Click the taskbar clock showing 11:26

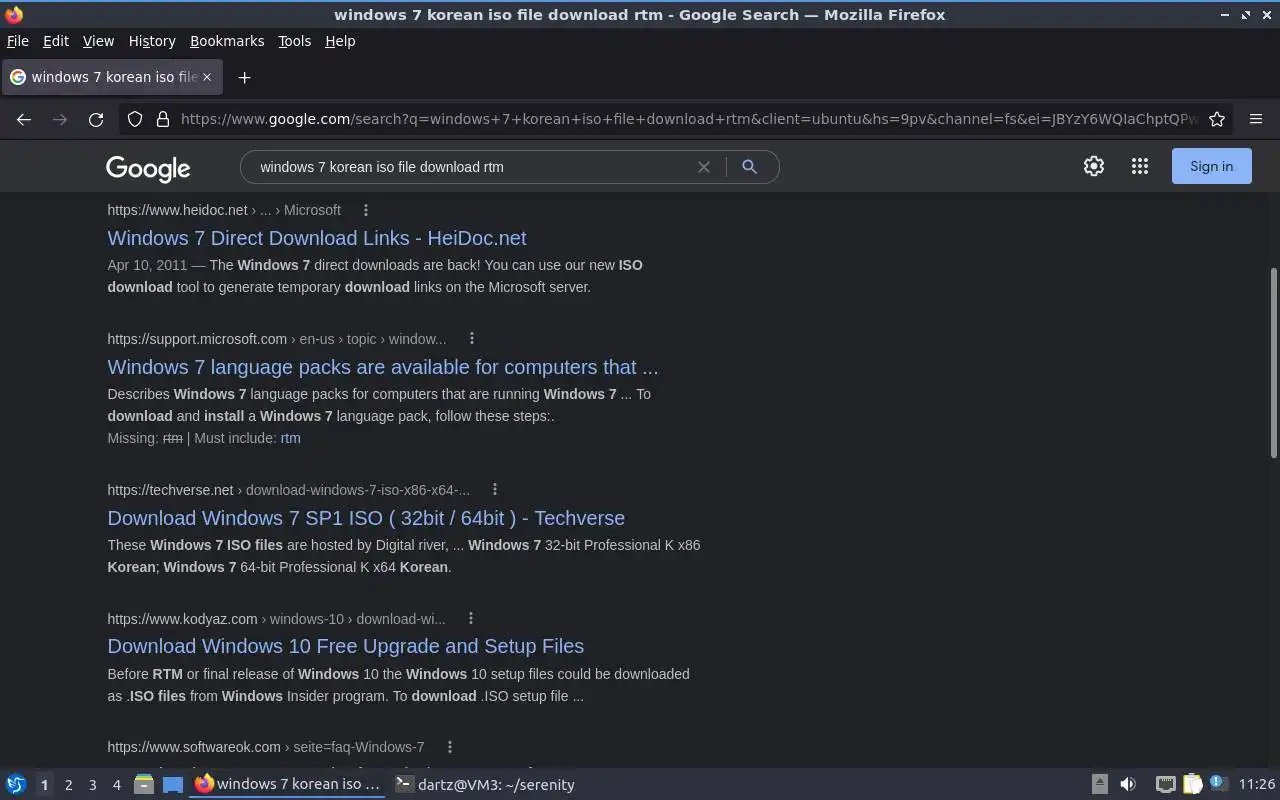tap(1257, 785)
